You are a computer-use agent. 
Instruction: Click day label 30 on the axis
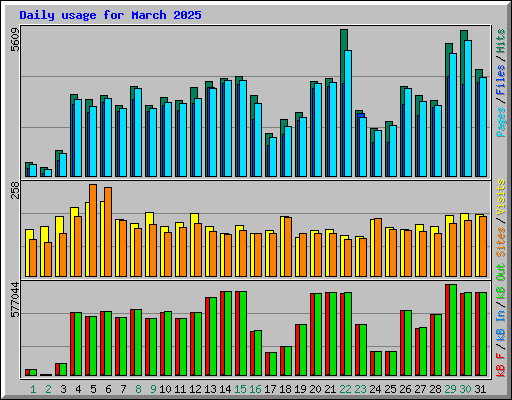click(x=465, y=389)
